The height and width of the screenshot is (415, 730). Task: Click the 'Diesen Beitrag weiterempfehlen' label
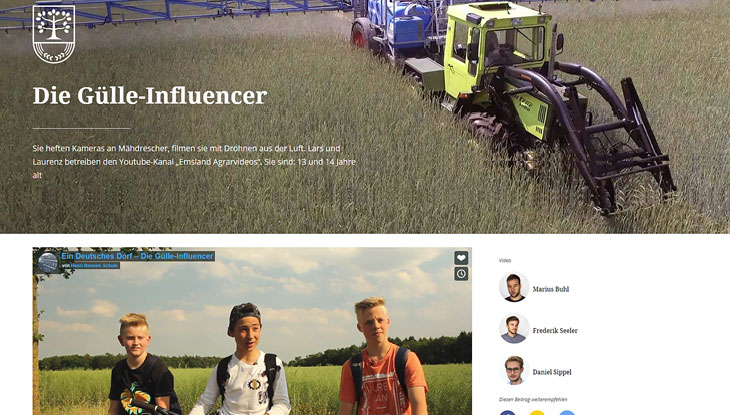coord(533,400)
